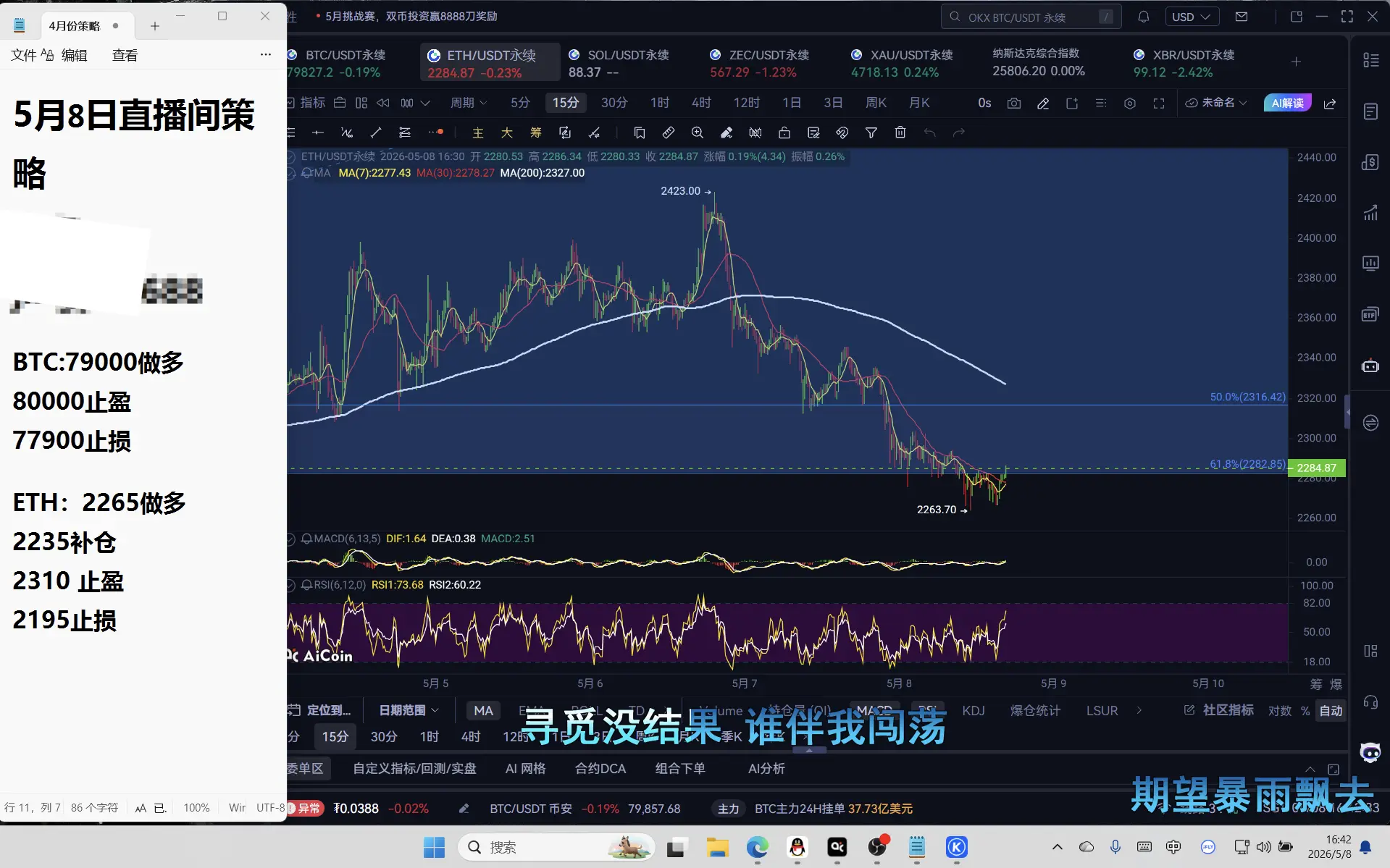Toggle RSI indicator visibility eye icon
This screenshot has width=1390, height=868.
291,585
